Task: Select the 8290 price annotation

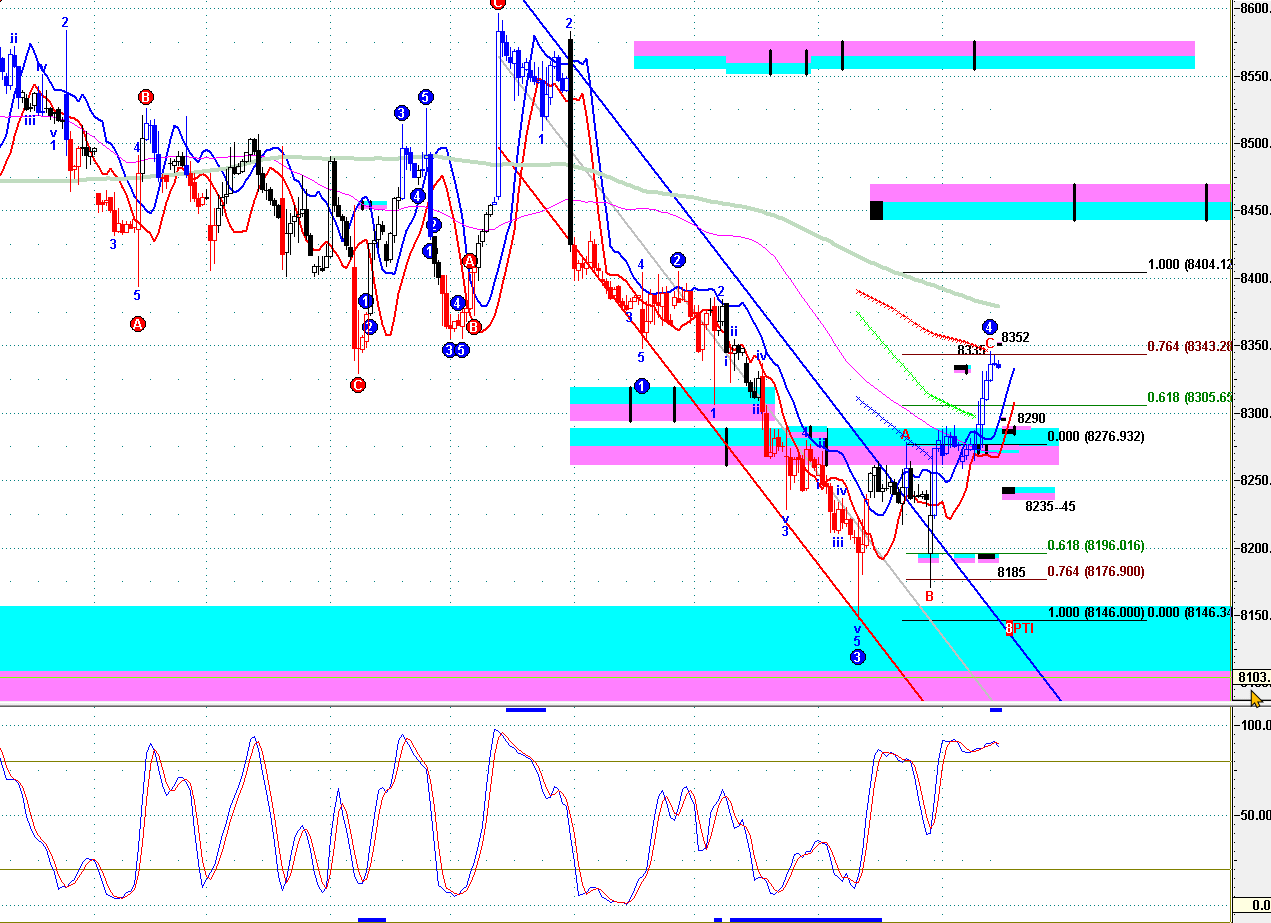Action: [x=1031, y=418]
